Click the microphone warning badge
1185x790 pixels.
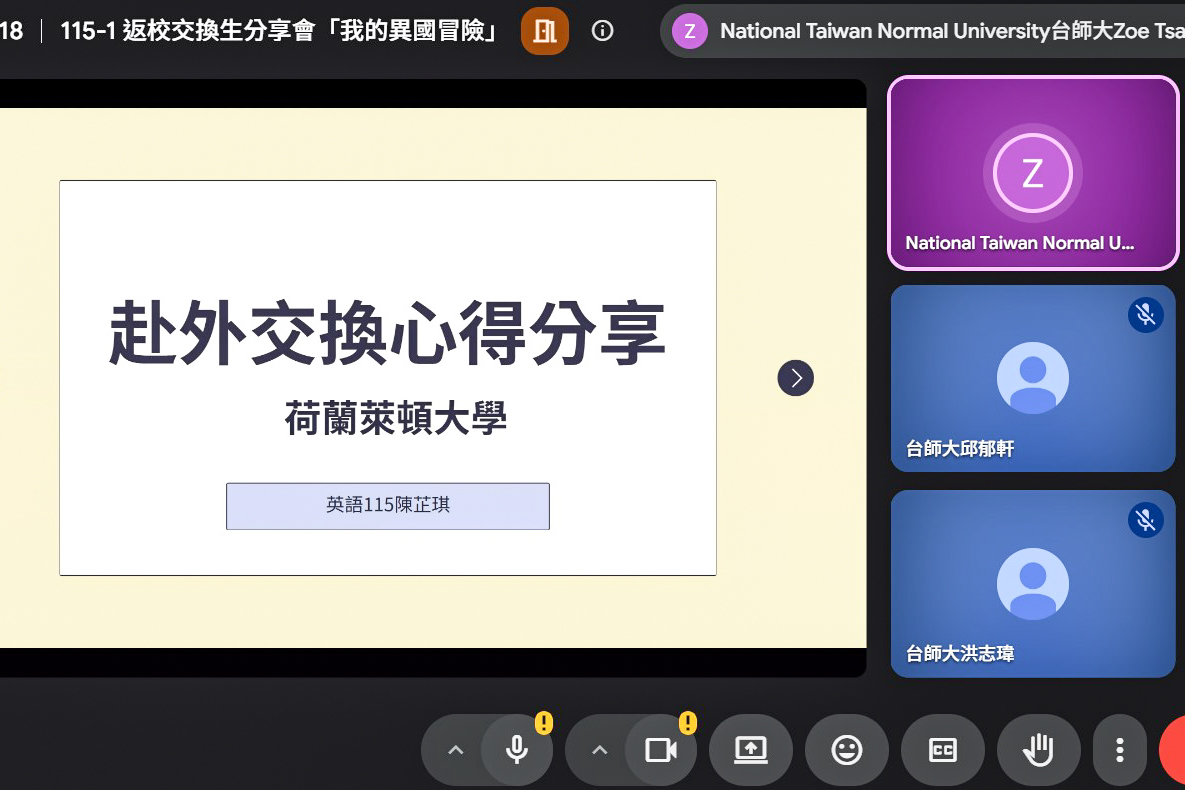543,723
